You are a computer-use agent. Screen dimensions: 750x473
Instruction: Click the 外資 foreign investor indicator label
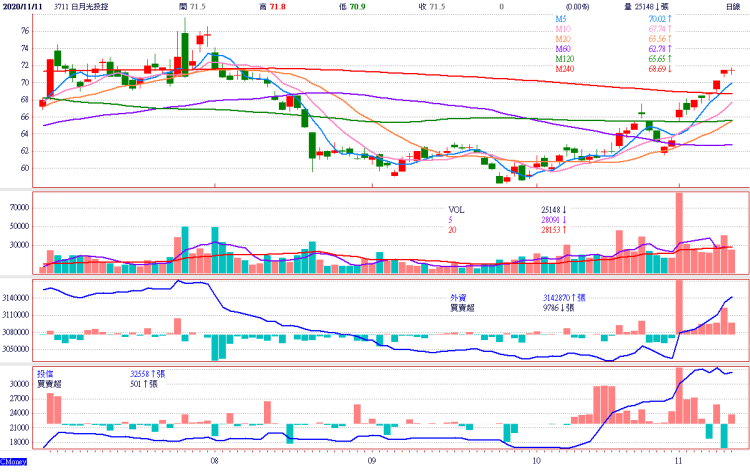coord(459,298)
